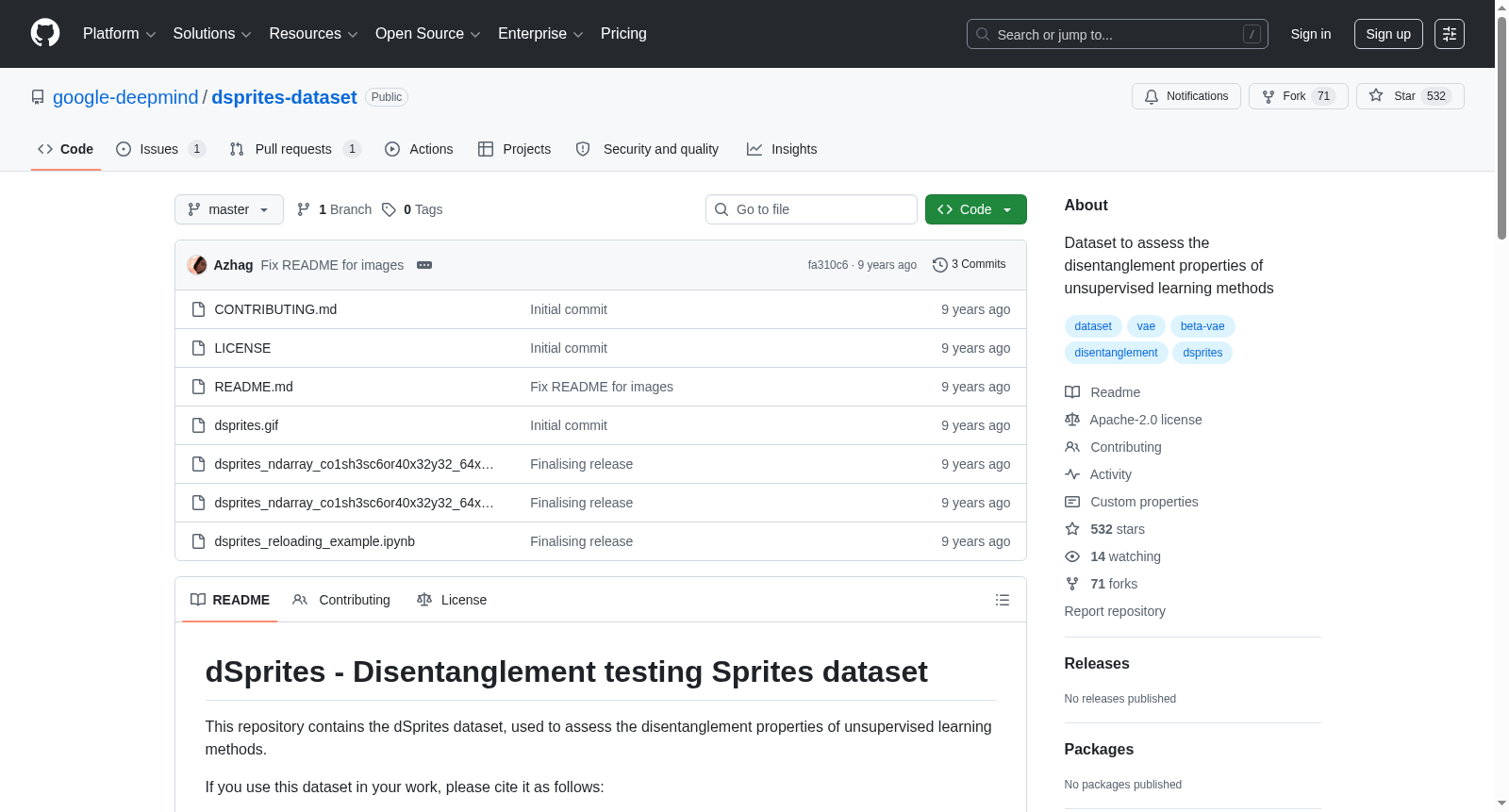
Task: Click the dsprites topic tag
Action: (1202, 353)
